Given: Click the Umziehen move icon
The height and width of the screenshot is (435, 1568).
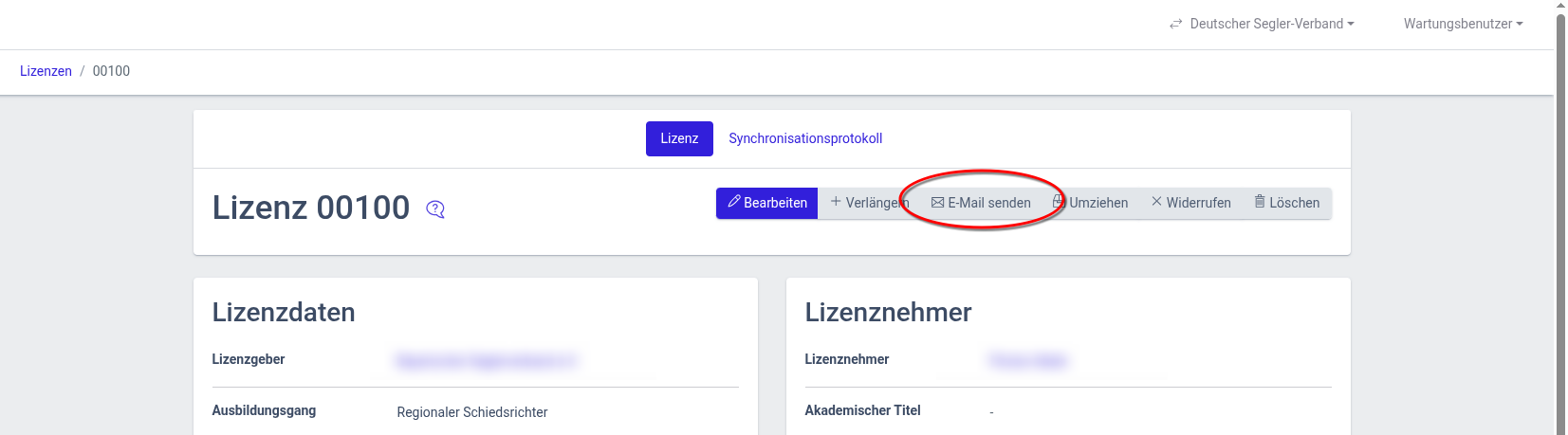Looking at the screenshot, I should point(1060,202).
